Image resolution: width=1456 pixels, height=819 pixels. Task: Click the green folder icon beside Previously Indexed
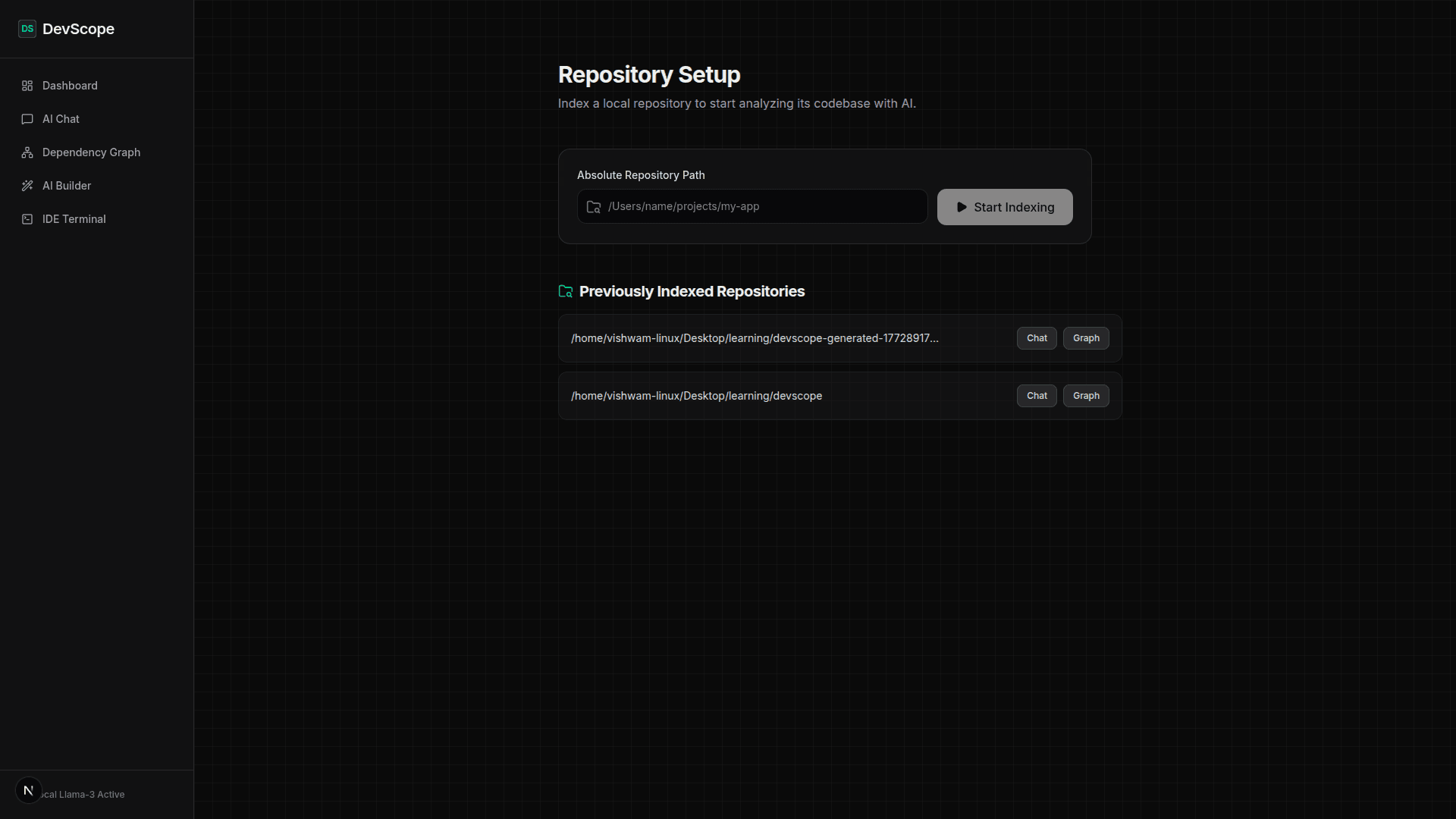point(566,291)
